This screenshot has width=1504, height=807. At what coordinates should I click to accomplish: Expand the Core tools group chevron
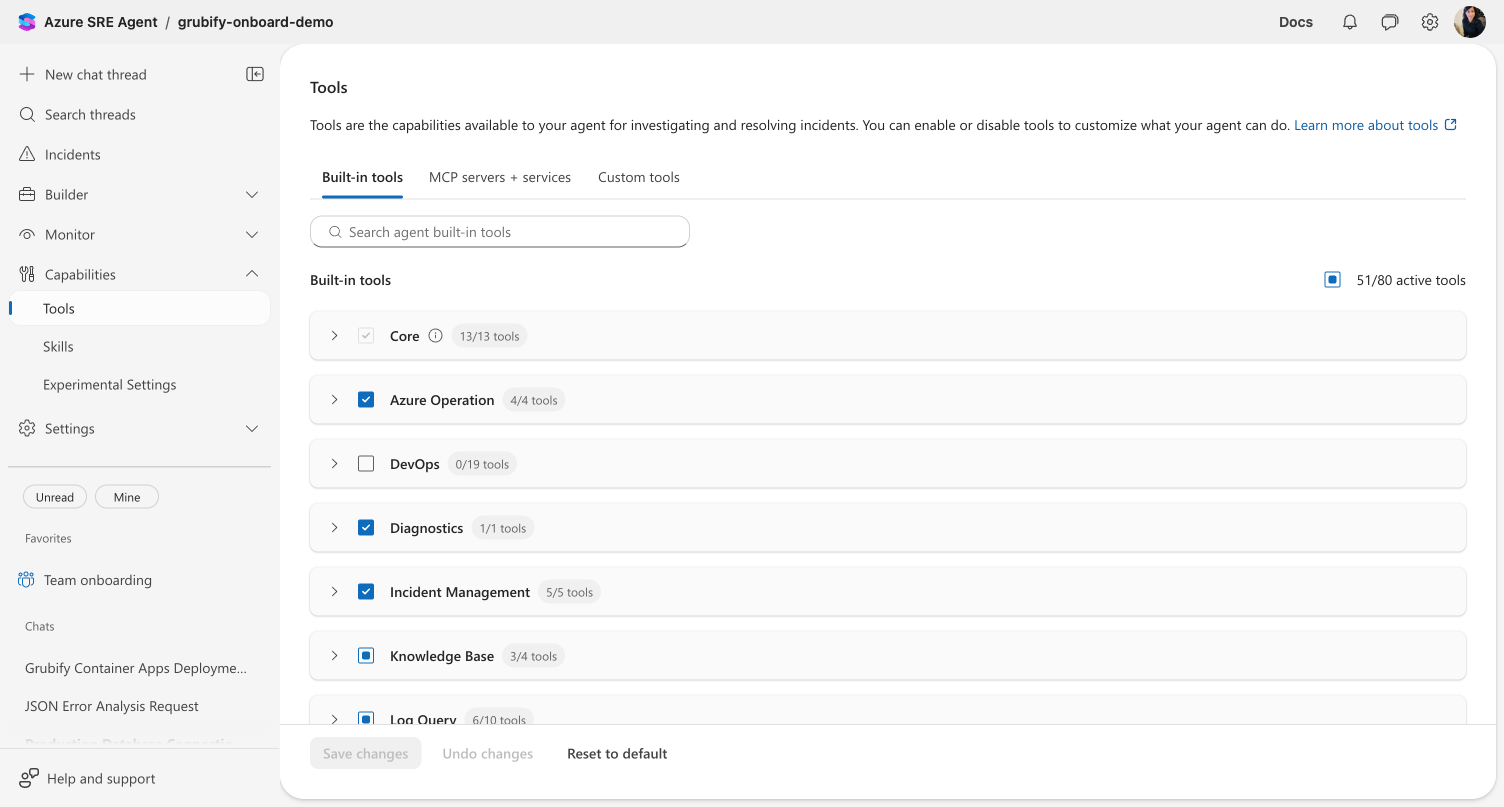click(335, 336)
